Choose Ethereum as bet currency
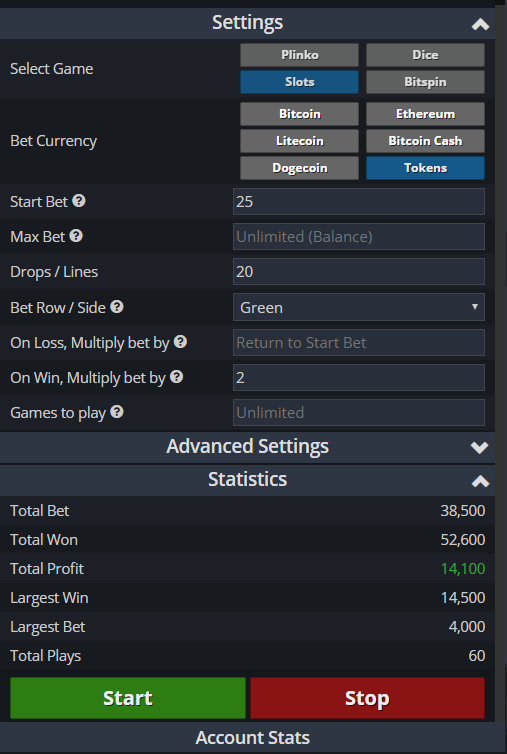This screenshot has height=754, width=507. [425, 114]
